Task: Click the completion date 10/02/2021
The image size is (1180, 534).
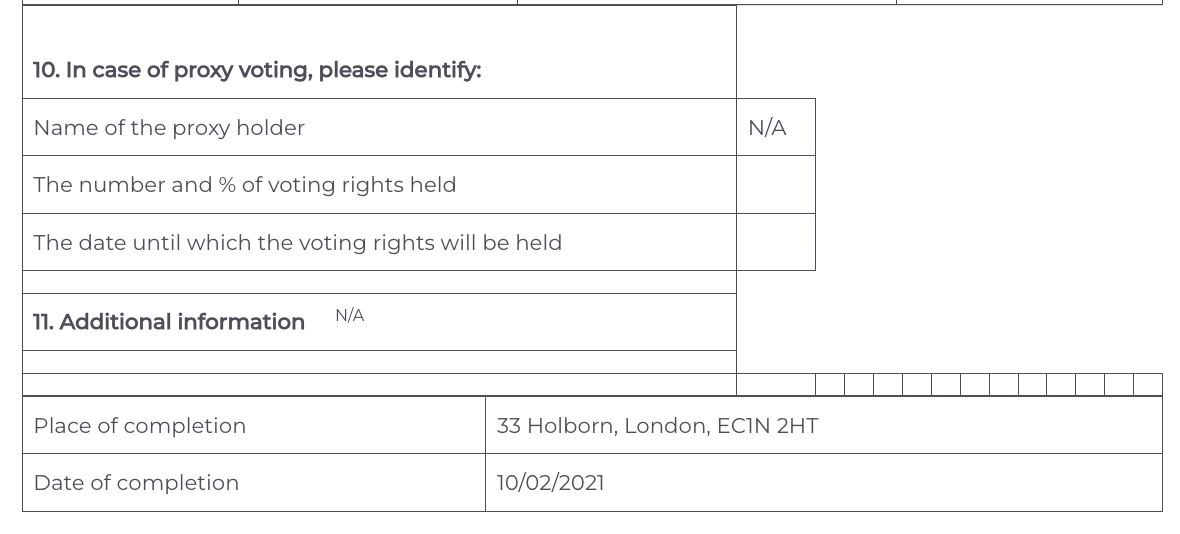Action: coord(550,483)
